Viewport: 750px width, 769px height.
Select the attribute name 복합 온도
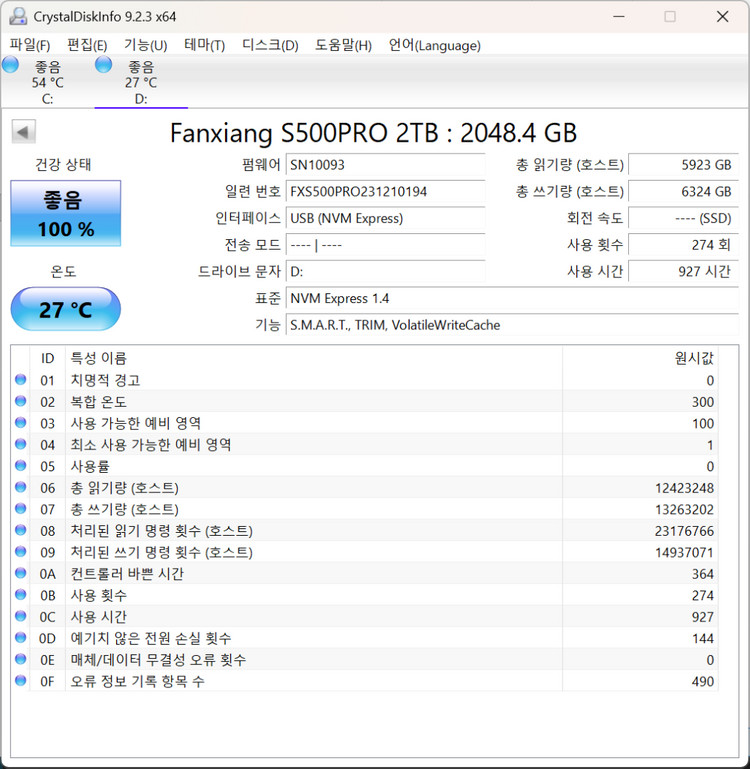click(99, 402)
